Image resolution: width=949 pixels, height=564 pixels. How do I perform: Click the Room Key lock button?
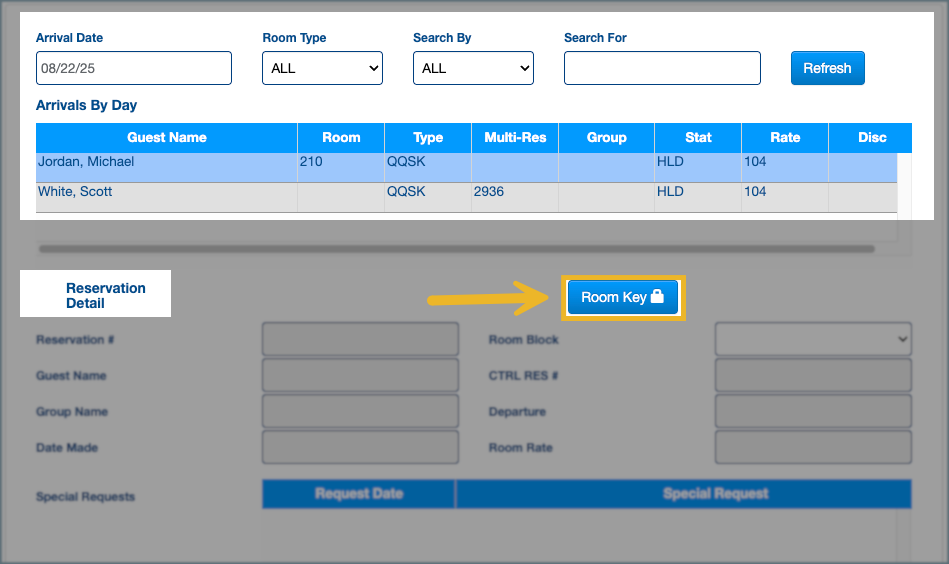pos(623,297)
